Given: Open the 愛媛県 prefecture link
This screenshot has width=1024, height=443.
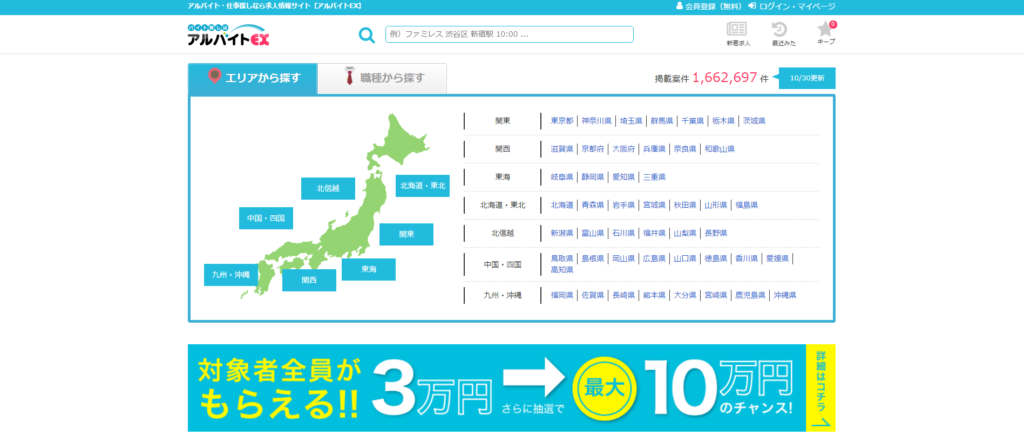Looking at the screenshot, I should pyautogui.click(x=777, y=259).
